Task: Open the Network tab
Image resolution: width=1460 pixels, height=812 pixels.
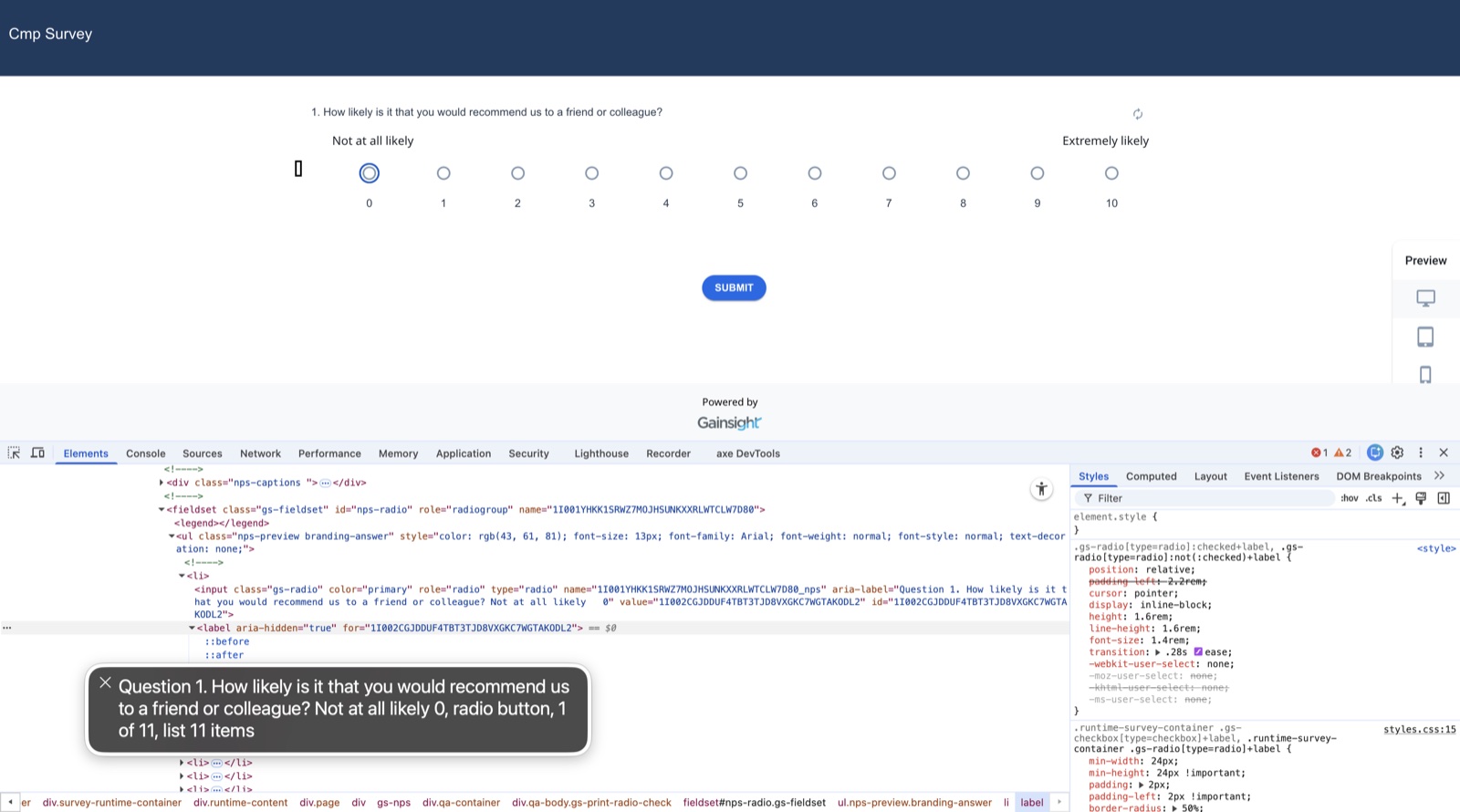Action: (260, 453)
